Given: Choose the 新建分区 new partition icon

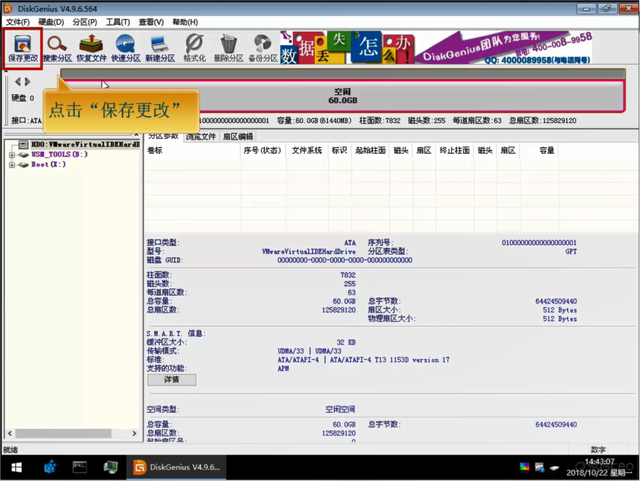Looking at the screenshot, I should tap(160, 49).
